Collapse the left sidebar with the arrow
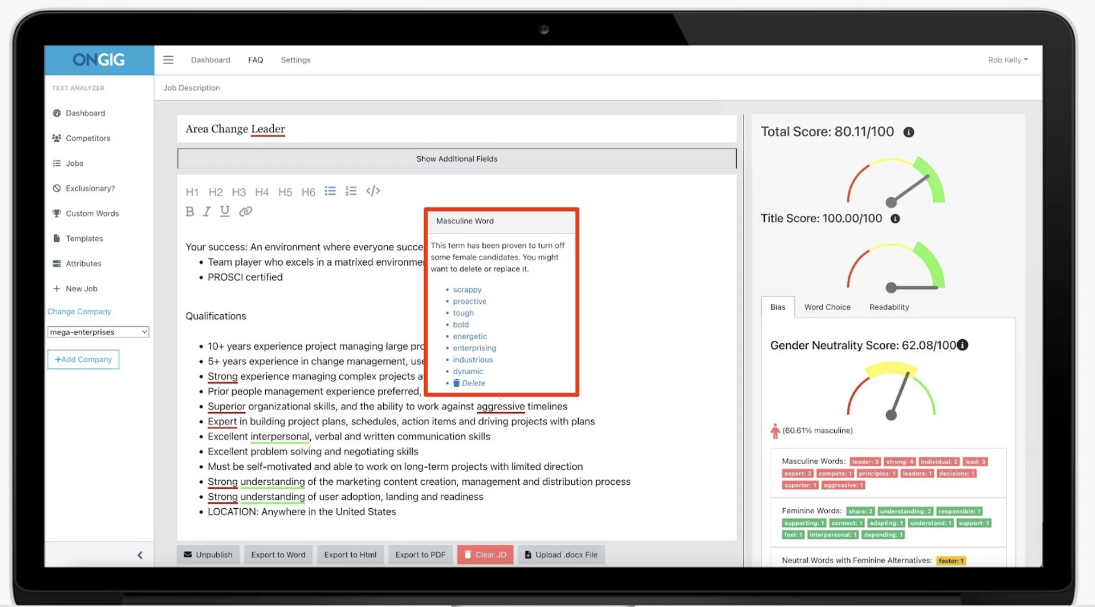 pyautogui.click(x=140, y=555)
